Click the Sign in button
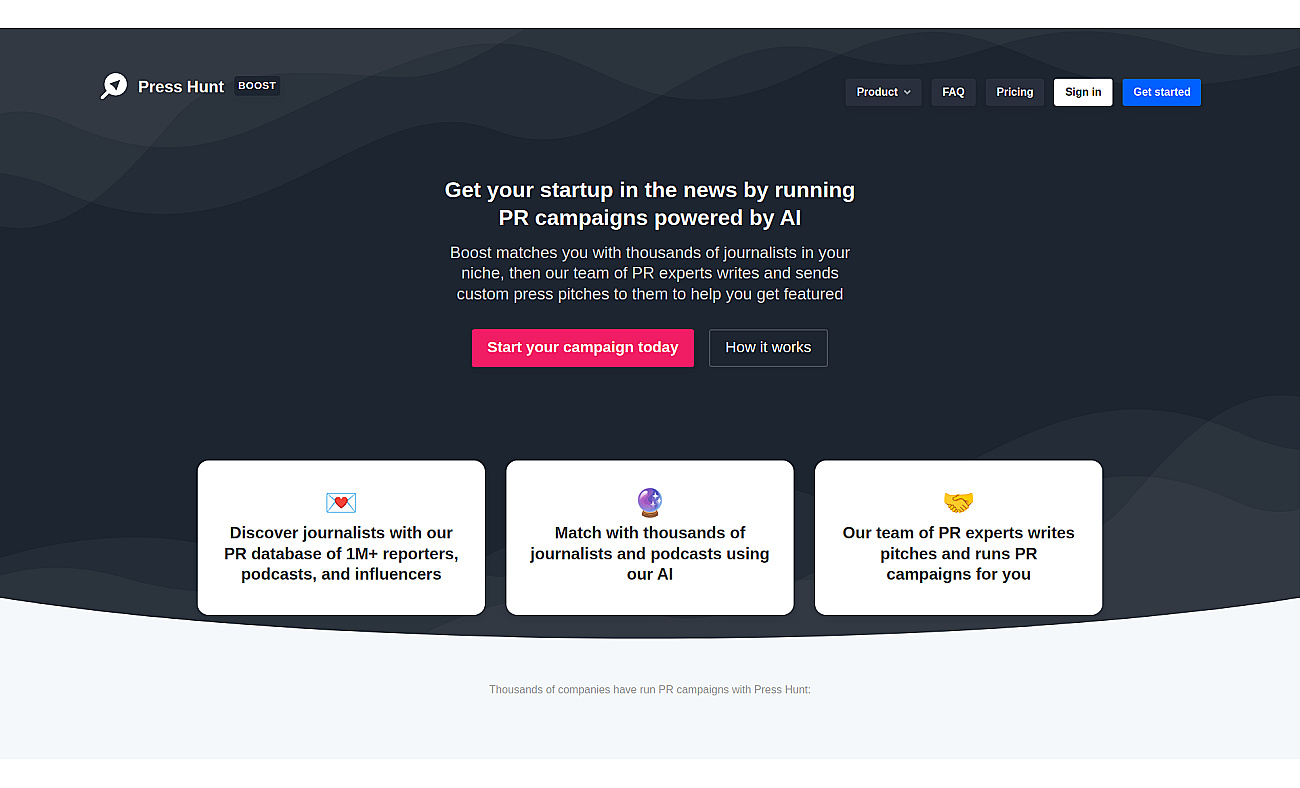The width and height of the screenshot is (1300, 788). click(1083, 92)
